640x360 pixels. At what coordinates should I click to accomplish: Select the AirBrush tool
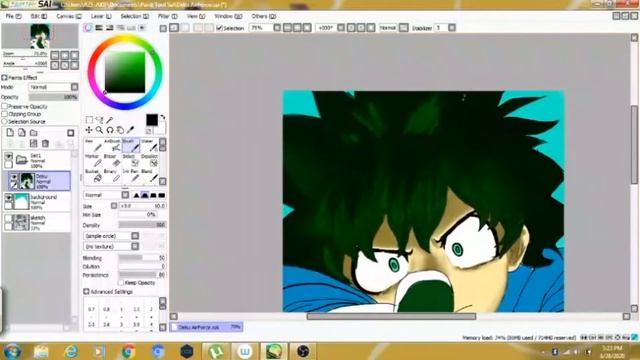click(112, 145)
